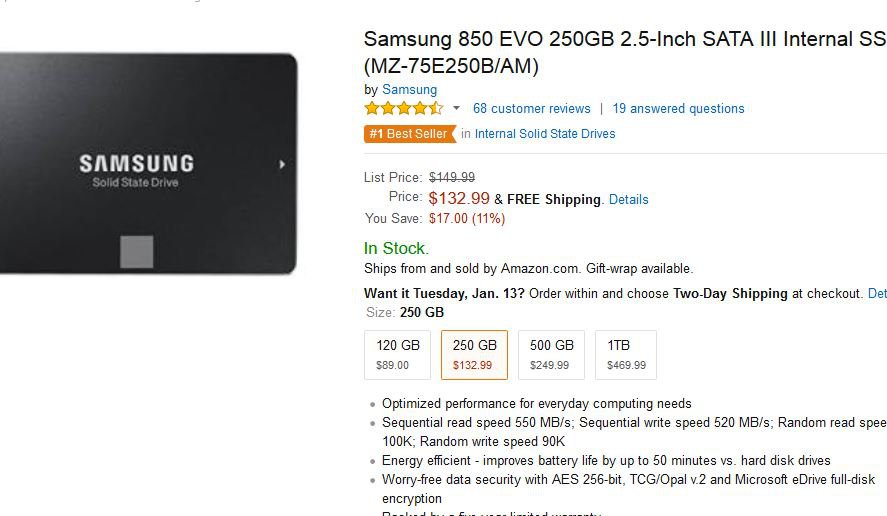Image resolution: width=887 pixels, height=516 pixels.
Task: Click the star rating icons
Action: coord(403,108)
